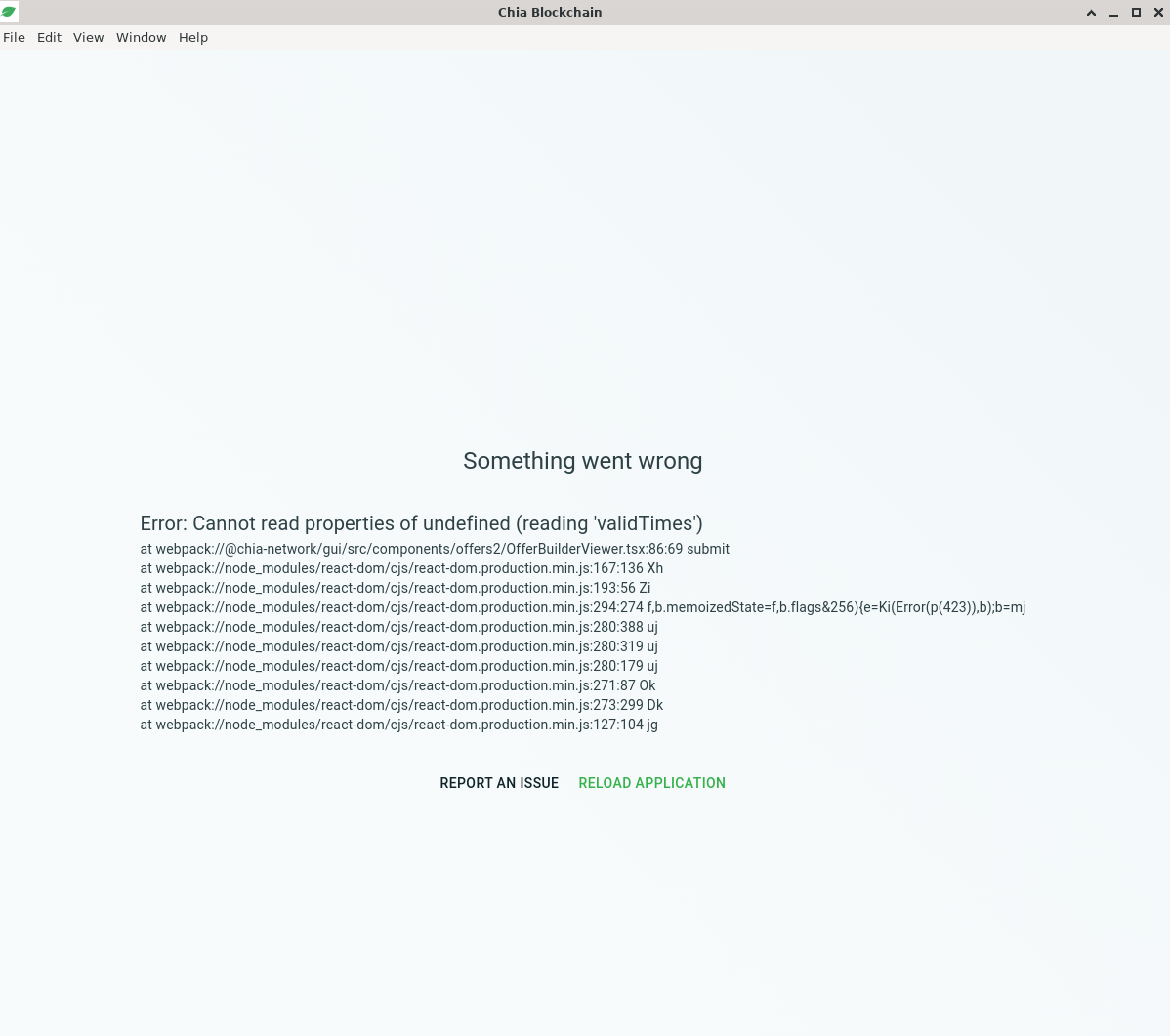The height and width of the screenshot is (1036, 1170).
Task: Open the Window menu
Action: click(x=141, y=37)
